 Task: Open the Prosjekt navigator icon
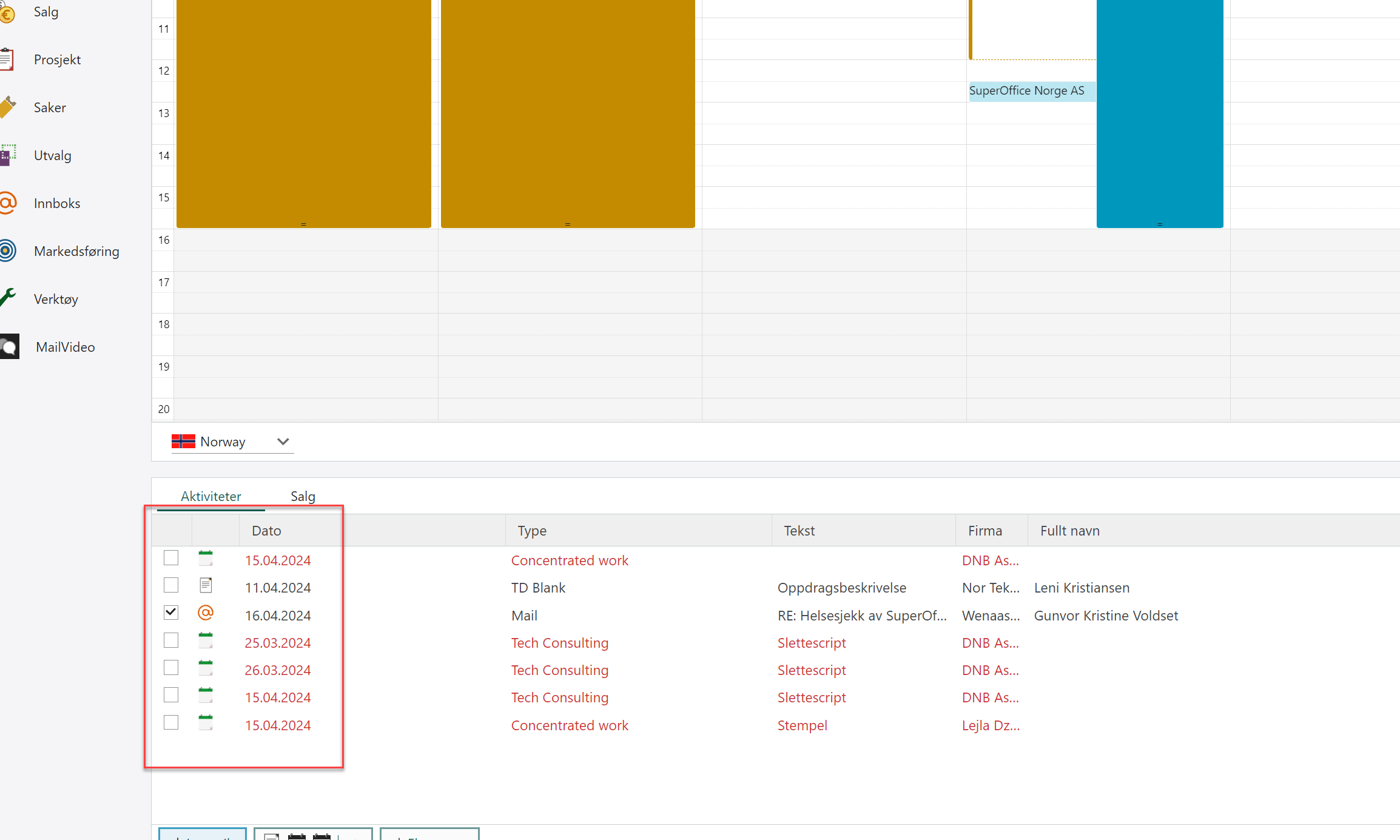click(x=7, y=59)
